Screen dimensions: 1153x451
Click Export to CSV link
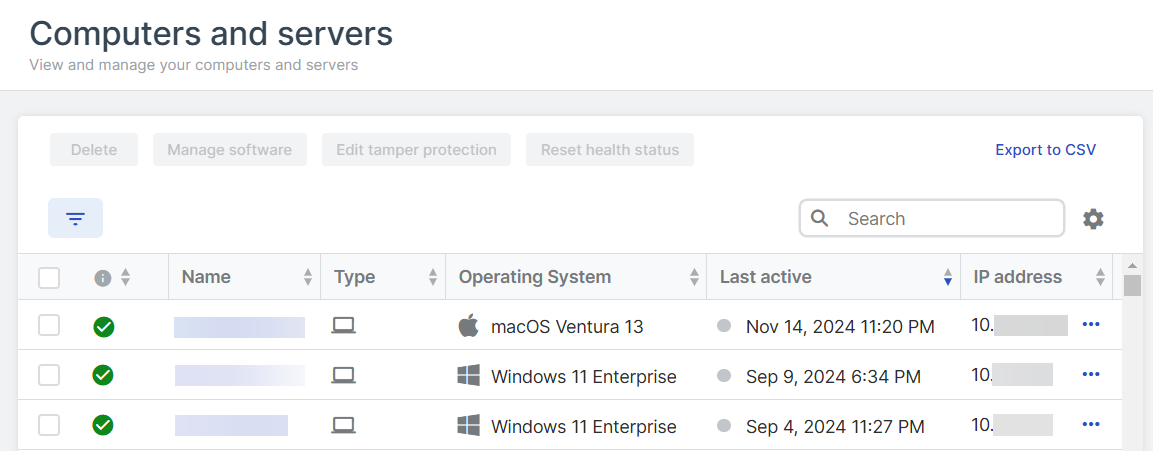[x=1045, y=150]
